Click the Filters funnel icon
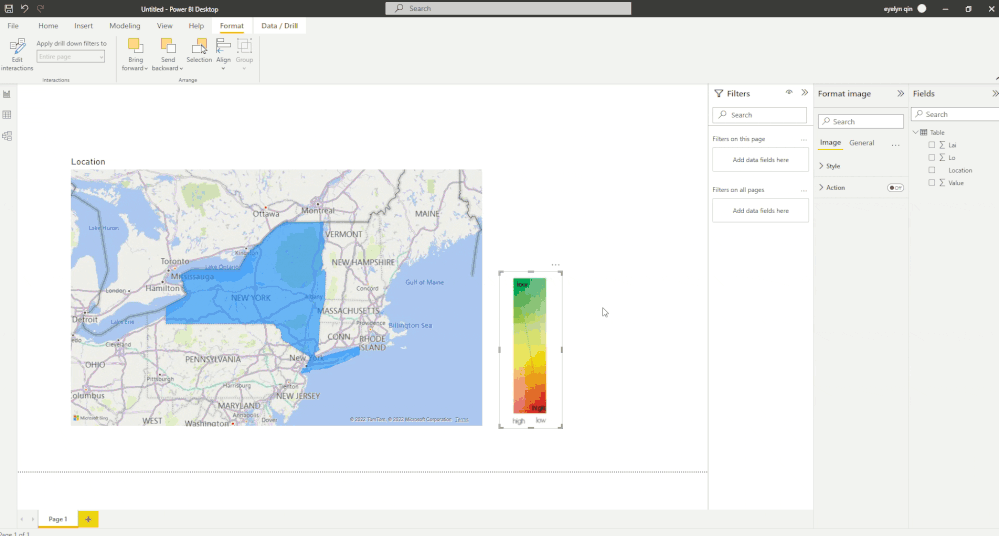The width and height of the screenshot is (999, 536). [x=719, y=94]
